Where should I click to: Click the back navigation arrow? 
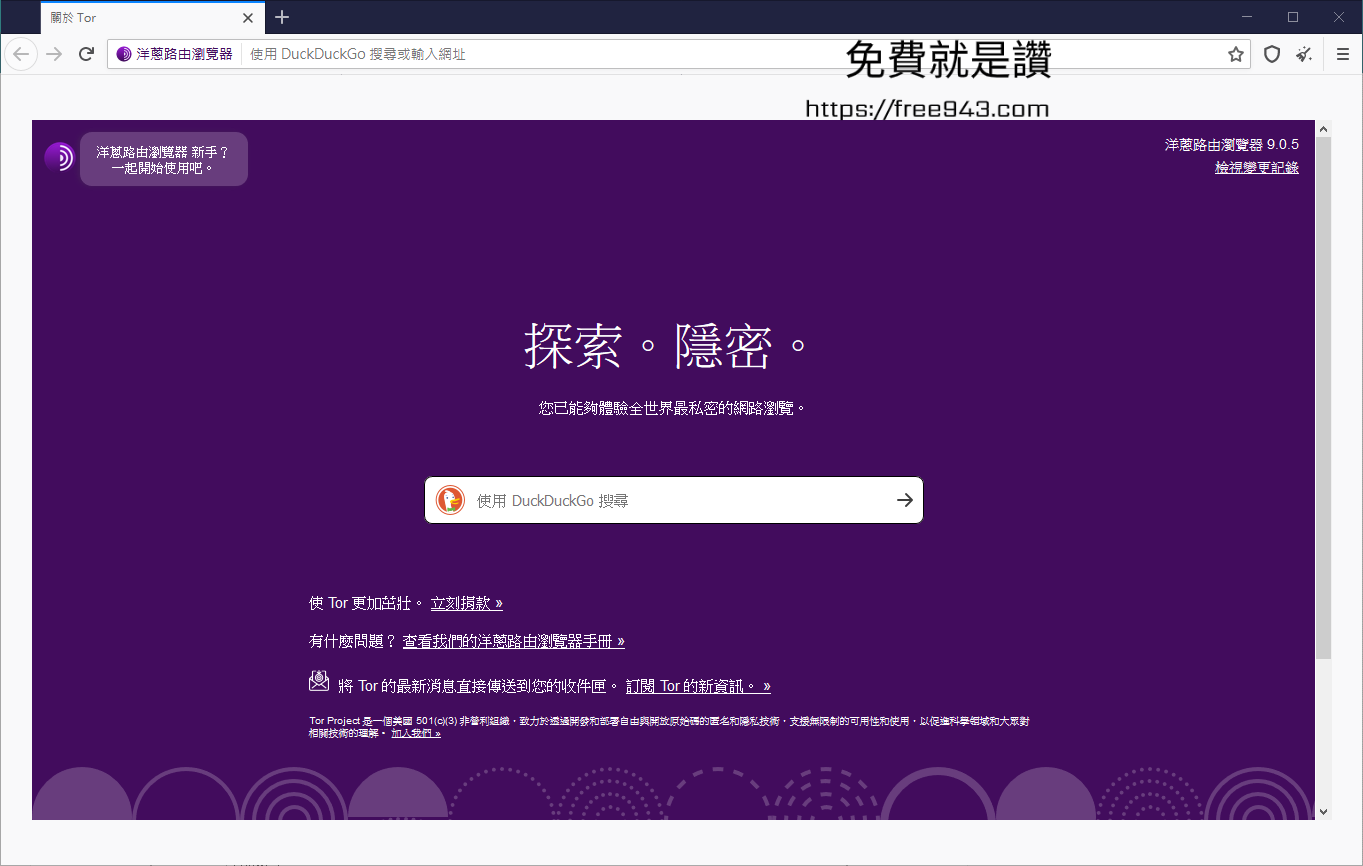(x=20, y=54)
